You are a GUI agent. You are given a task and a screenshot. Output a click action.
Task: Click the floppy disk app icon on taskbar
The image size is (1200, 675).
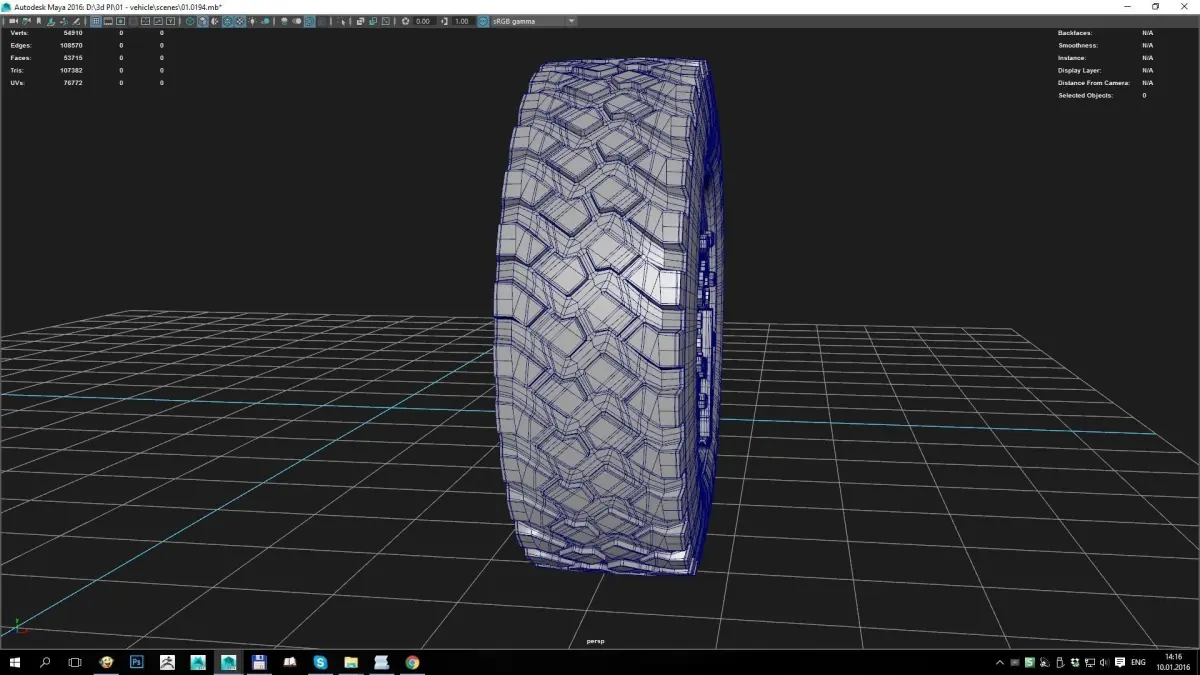coord(259,662)
